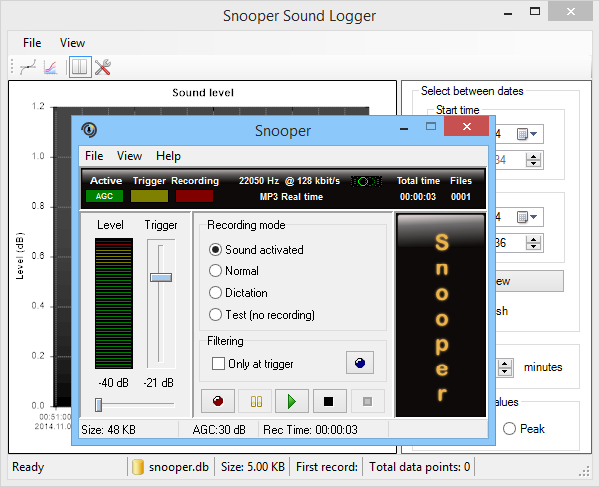
Task: Click the blue ball filter settings button
Action: [359, 363]
